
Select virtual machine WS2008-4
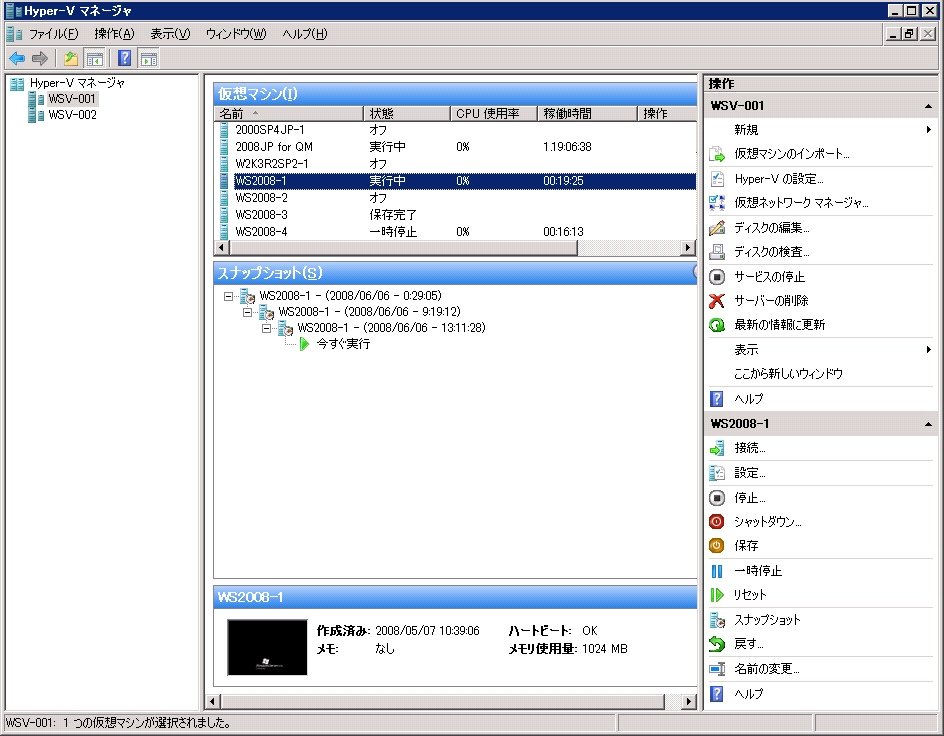261,232
